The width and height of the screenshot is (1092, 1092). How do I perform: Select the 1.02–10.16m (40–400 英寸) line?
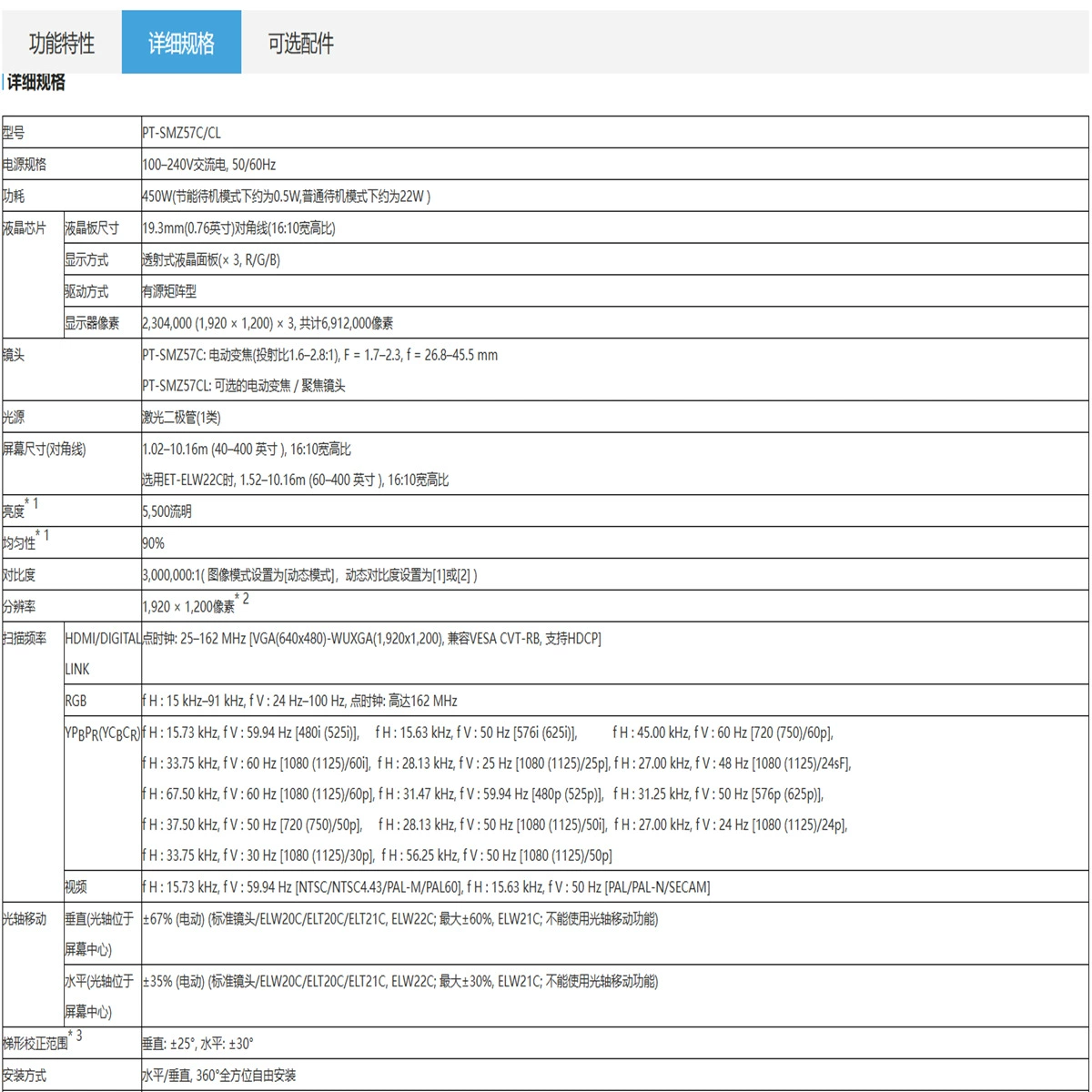click(x=247, y=450)
